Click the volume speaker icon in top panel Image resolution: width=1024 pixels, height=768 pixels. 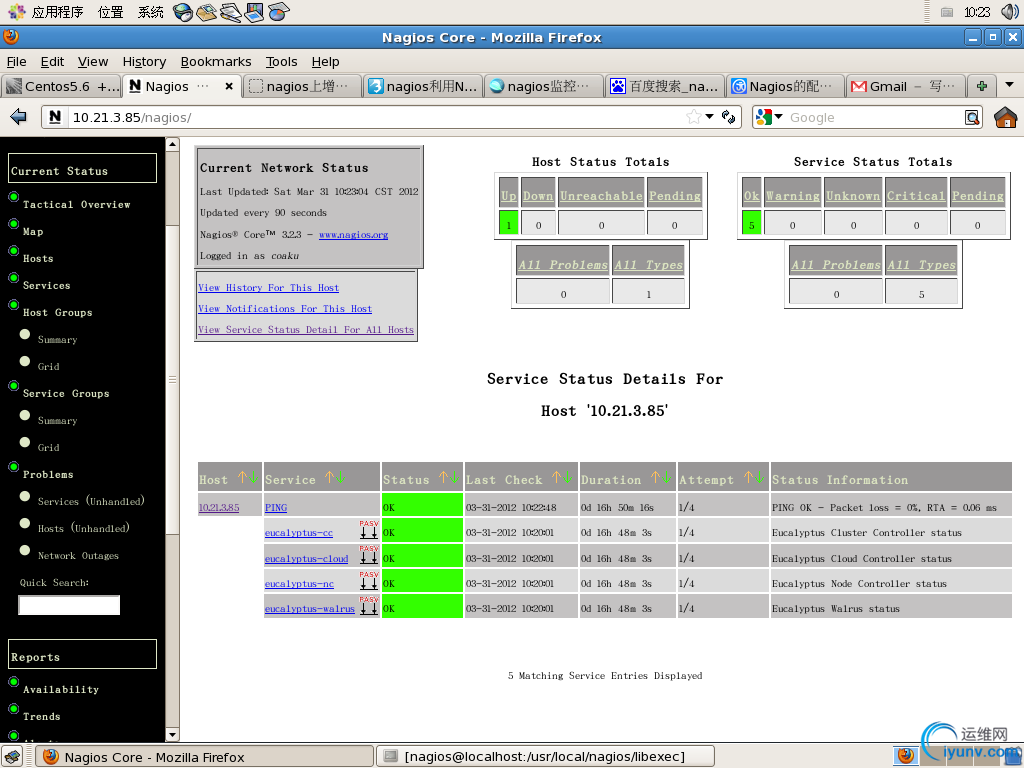coord(1009,11)
